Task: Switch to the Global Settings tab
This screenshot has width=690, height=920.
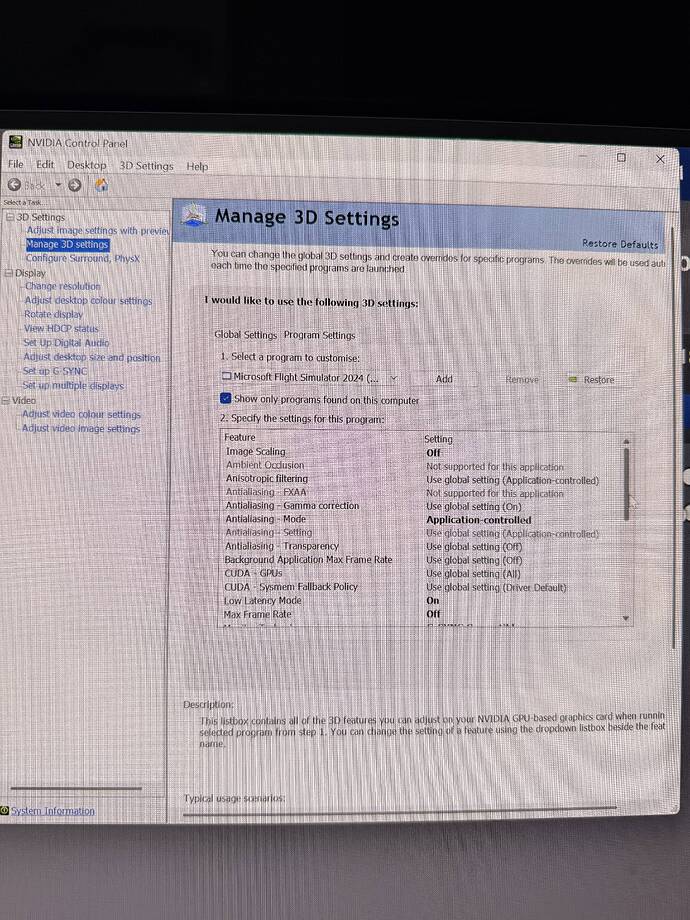Action: pyautogui.click(x=245, y=334)
